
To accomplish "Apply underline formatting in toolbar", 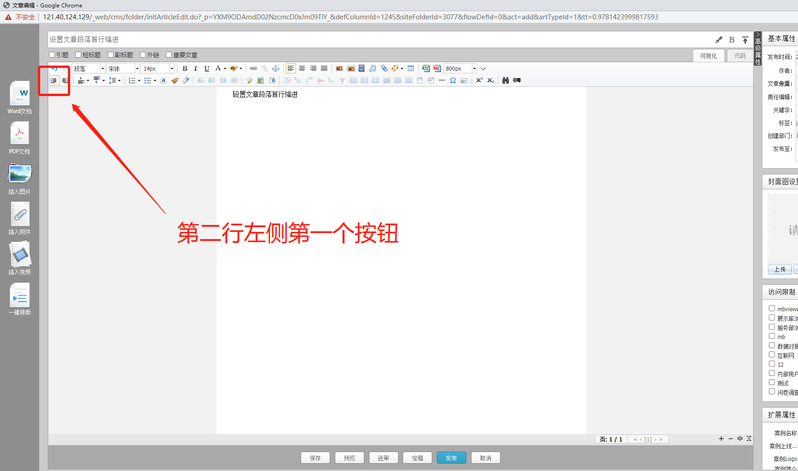I will click(x=206, y=68).
